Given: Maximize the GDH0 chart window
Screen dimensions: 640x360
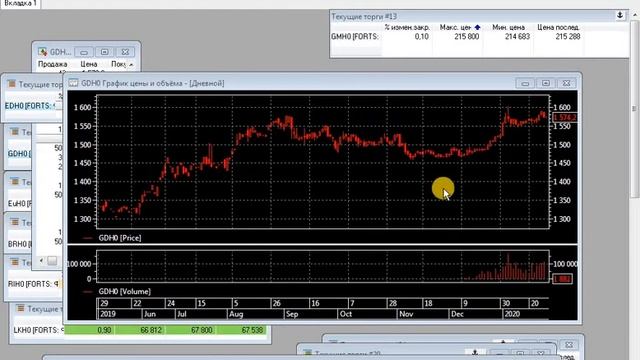Looking at the screenshot, I should 546,83.
